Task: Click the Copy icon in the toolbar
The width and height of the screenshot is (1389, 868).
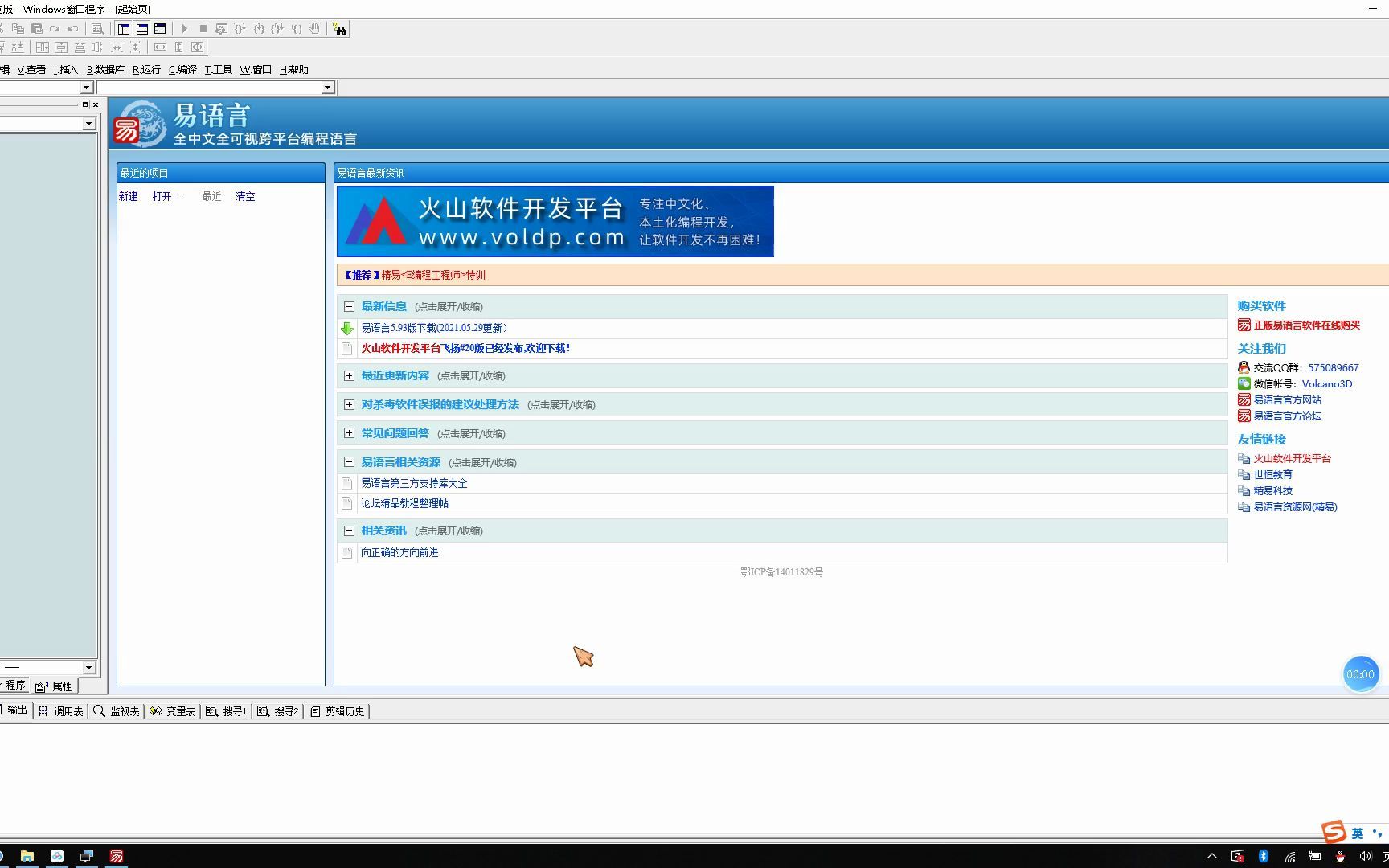Action: (18, 28)
